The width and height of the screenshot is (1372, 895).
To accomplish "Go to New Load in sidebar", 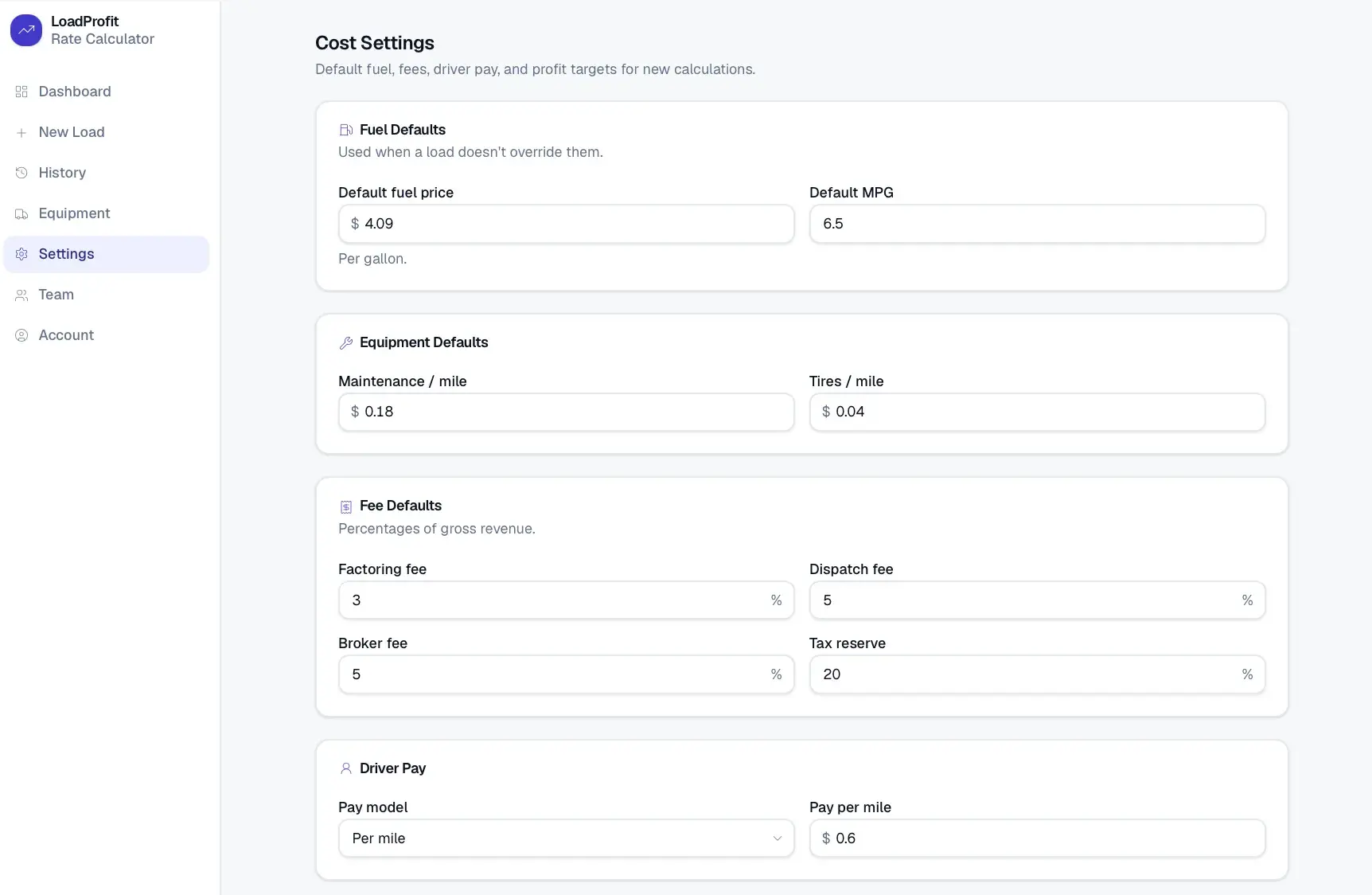I will (x=107, y=132).
